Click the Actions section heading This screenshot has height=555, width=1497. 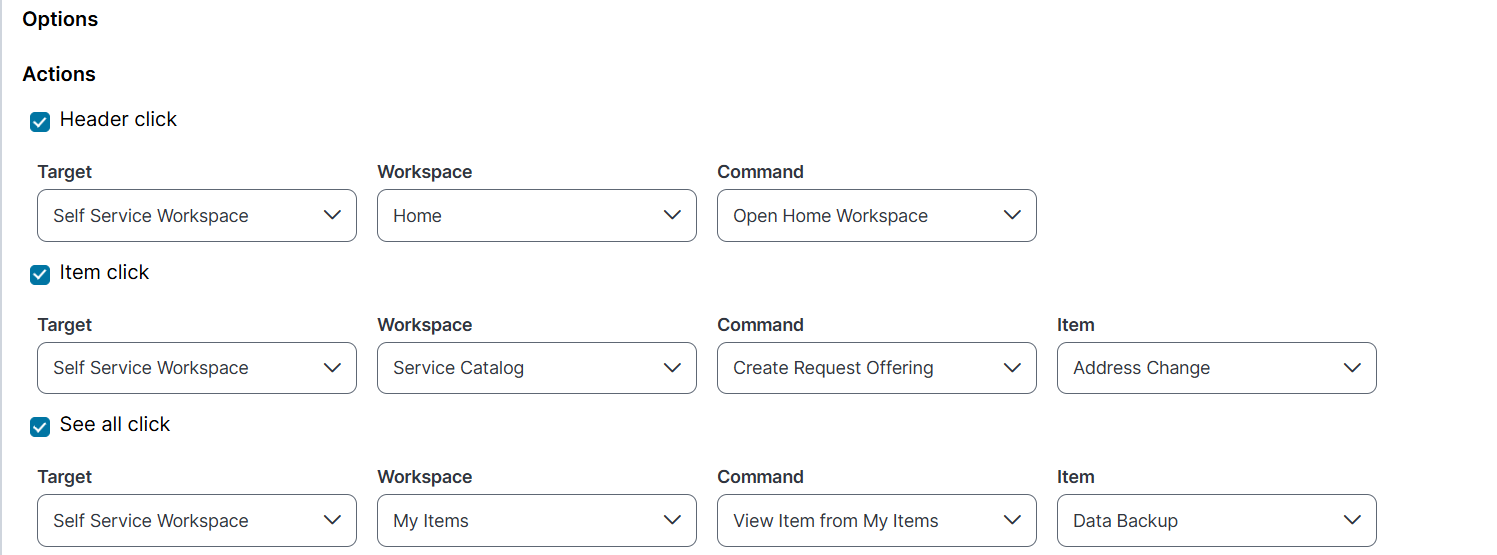(x=59, y=74)
